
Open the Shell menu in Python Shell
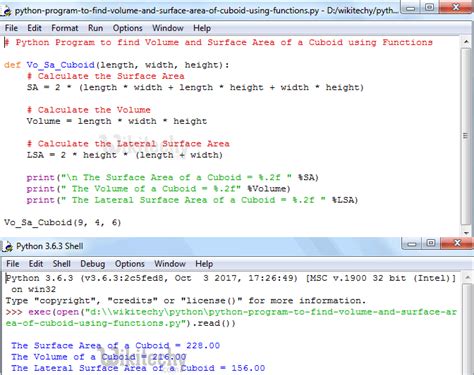[62, 264]
